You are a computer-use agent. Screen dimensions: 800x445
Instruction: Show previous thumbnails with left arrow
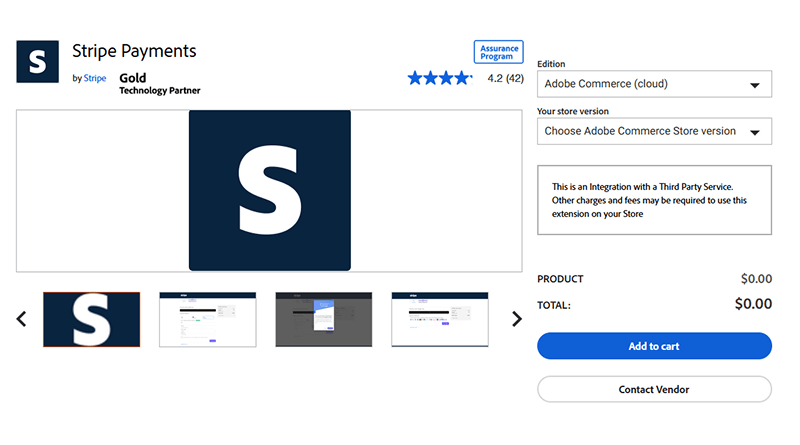coord(21,319)
